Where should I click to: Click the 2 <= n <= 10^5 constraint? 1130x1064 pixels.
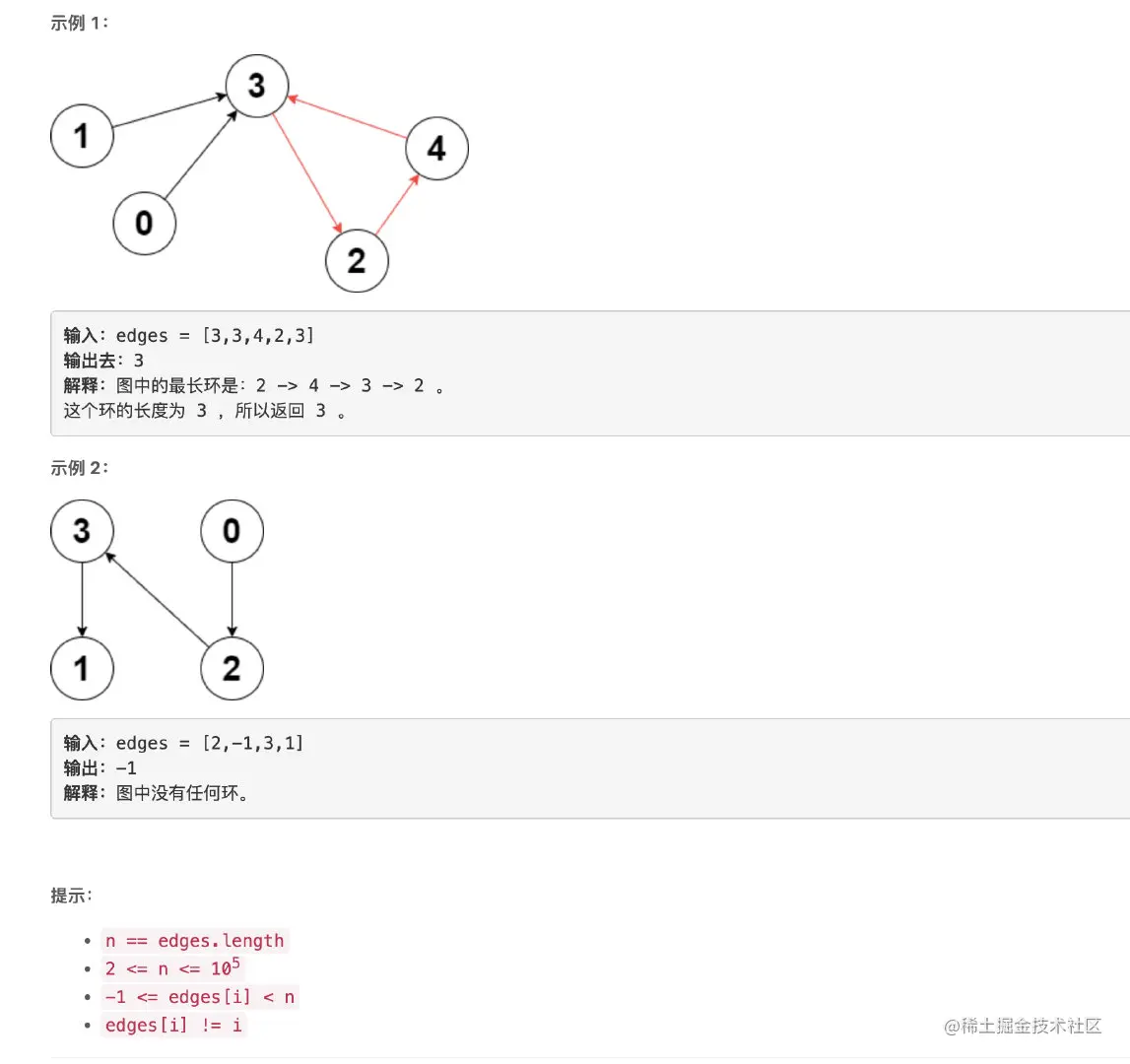[x=173, y=968]
